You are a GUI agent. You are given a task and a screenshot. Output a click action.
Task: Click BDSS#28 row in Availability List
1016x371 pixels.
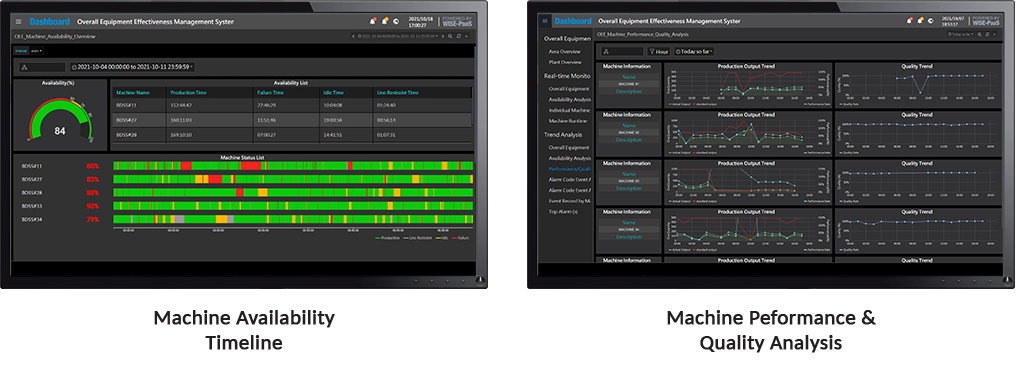click(292, 135)
